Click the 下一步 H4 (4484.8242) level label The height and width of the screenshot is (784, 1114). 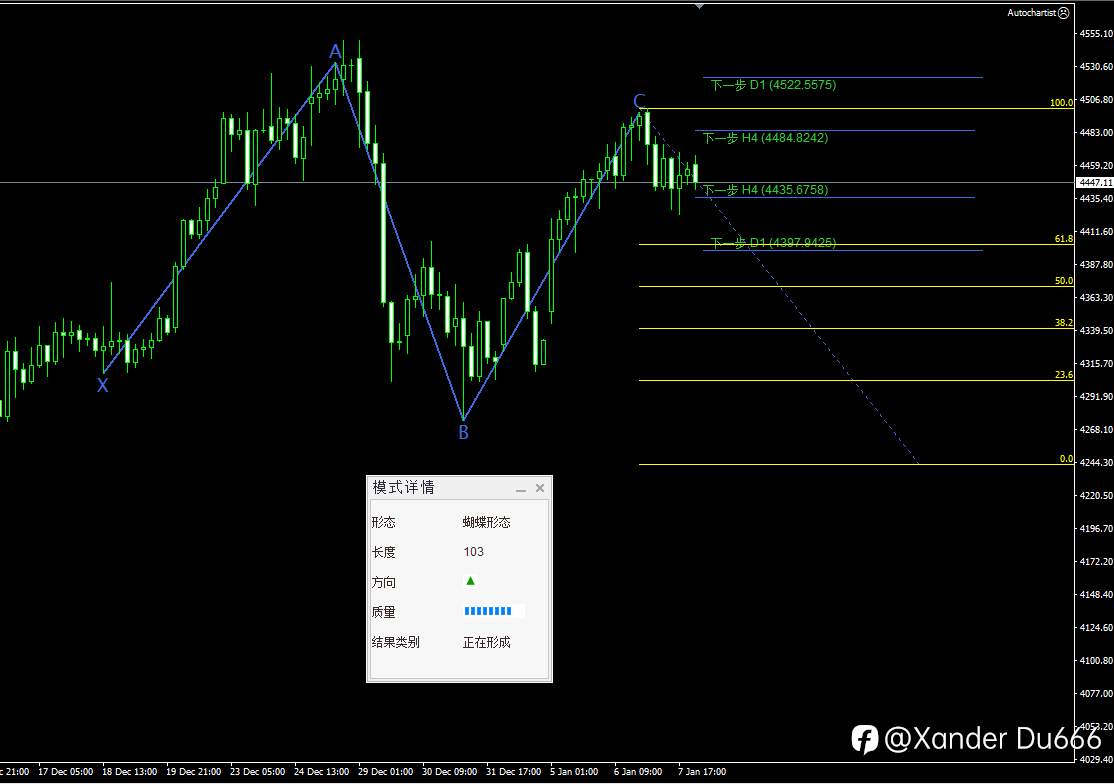click(x=765, y=138)
